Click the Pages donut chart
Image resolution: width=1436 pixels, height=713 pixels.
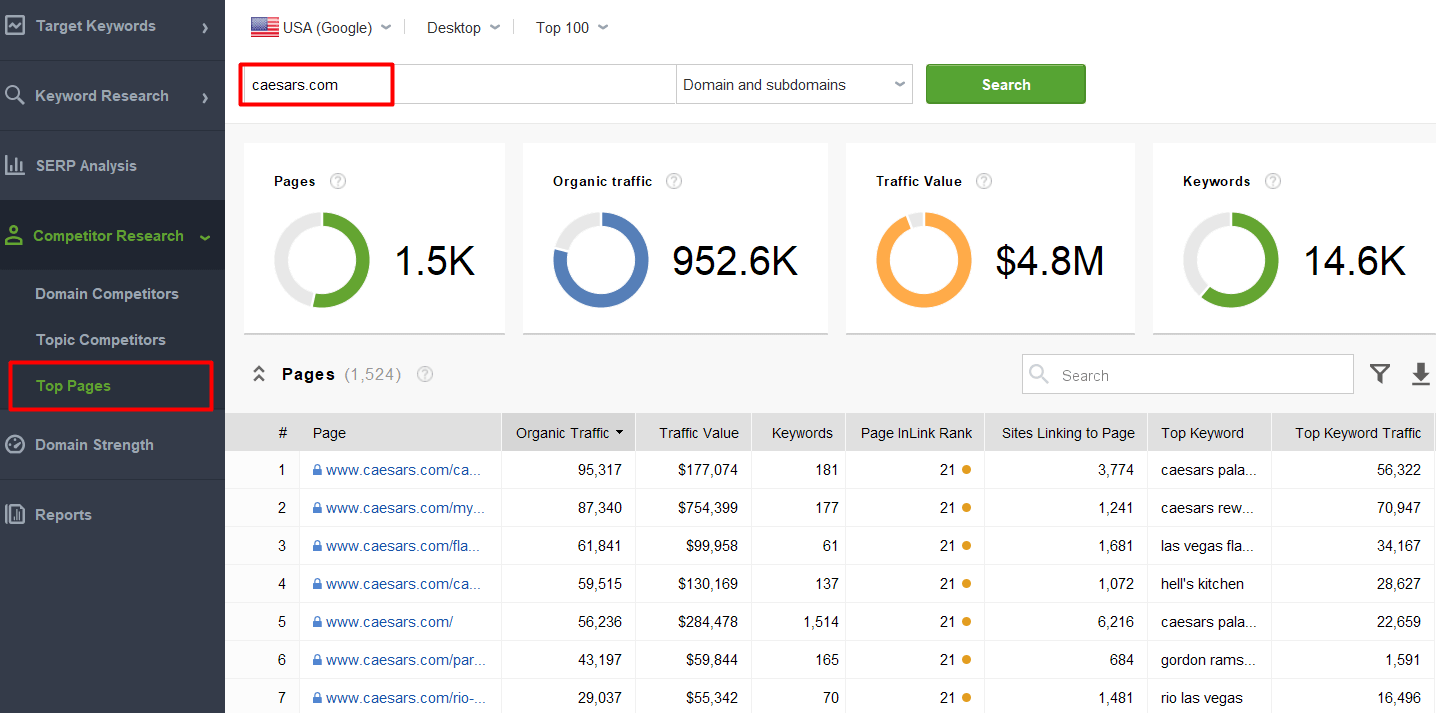coord(322,260)
